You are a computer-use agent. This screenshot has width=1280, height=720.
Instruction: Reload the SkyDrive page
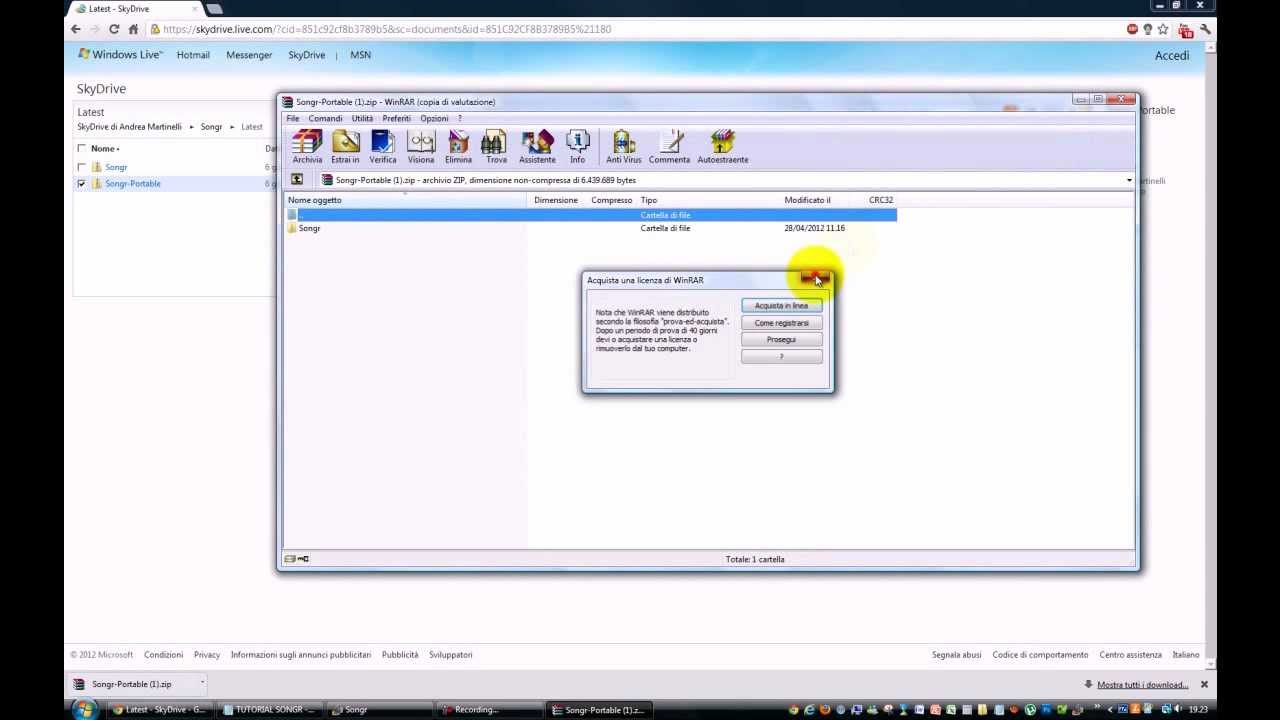pyautogui.click(x=114, y=29)
